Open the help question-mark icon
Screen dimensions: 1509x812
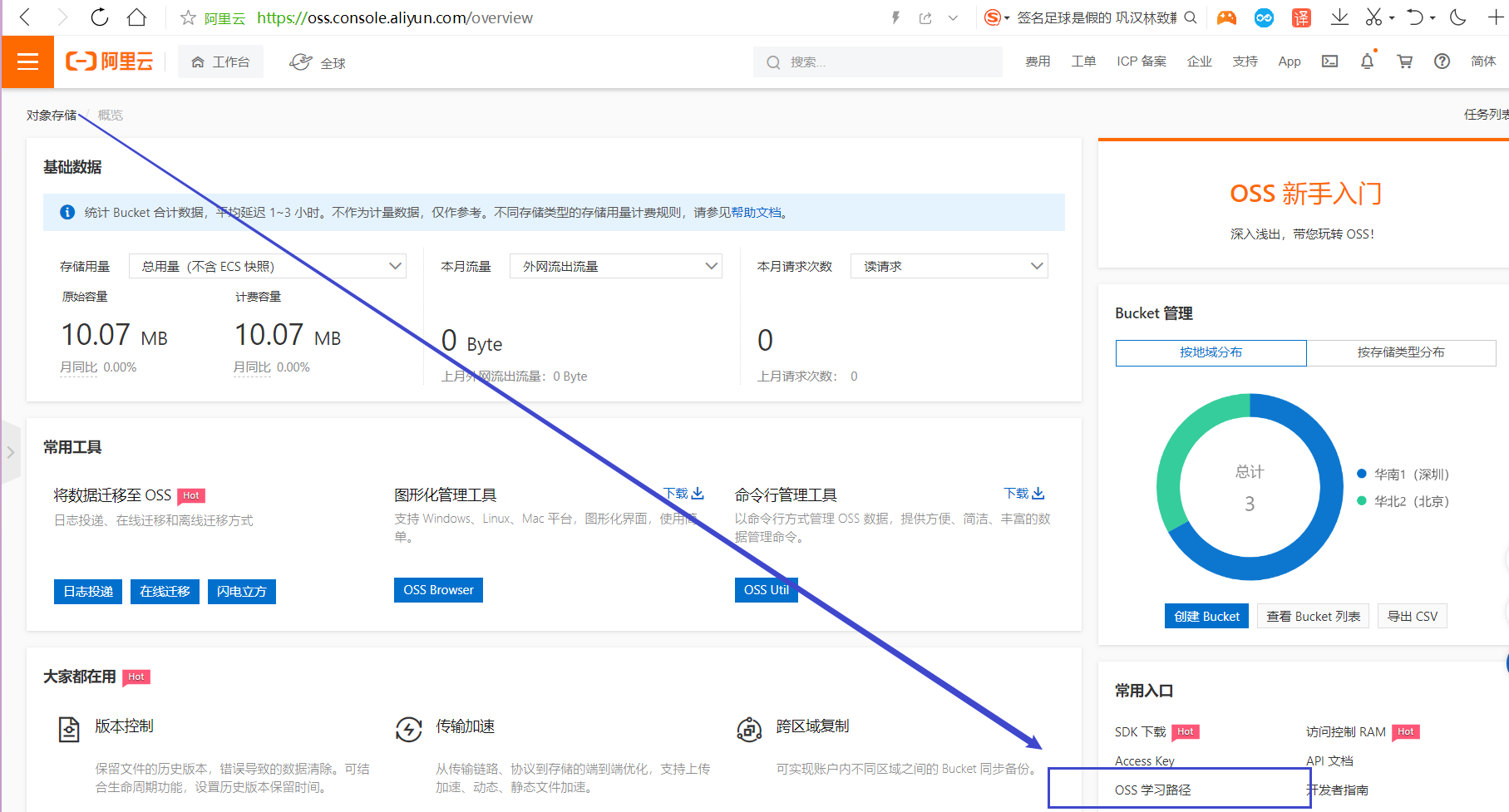[1442, 62]
